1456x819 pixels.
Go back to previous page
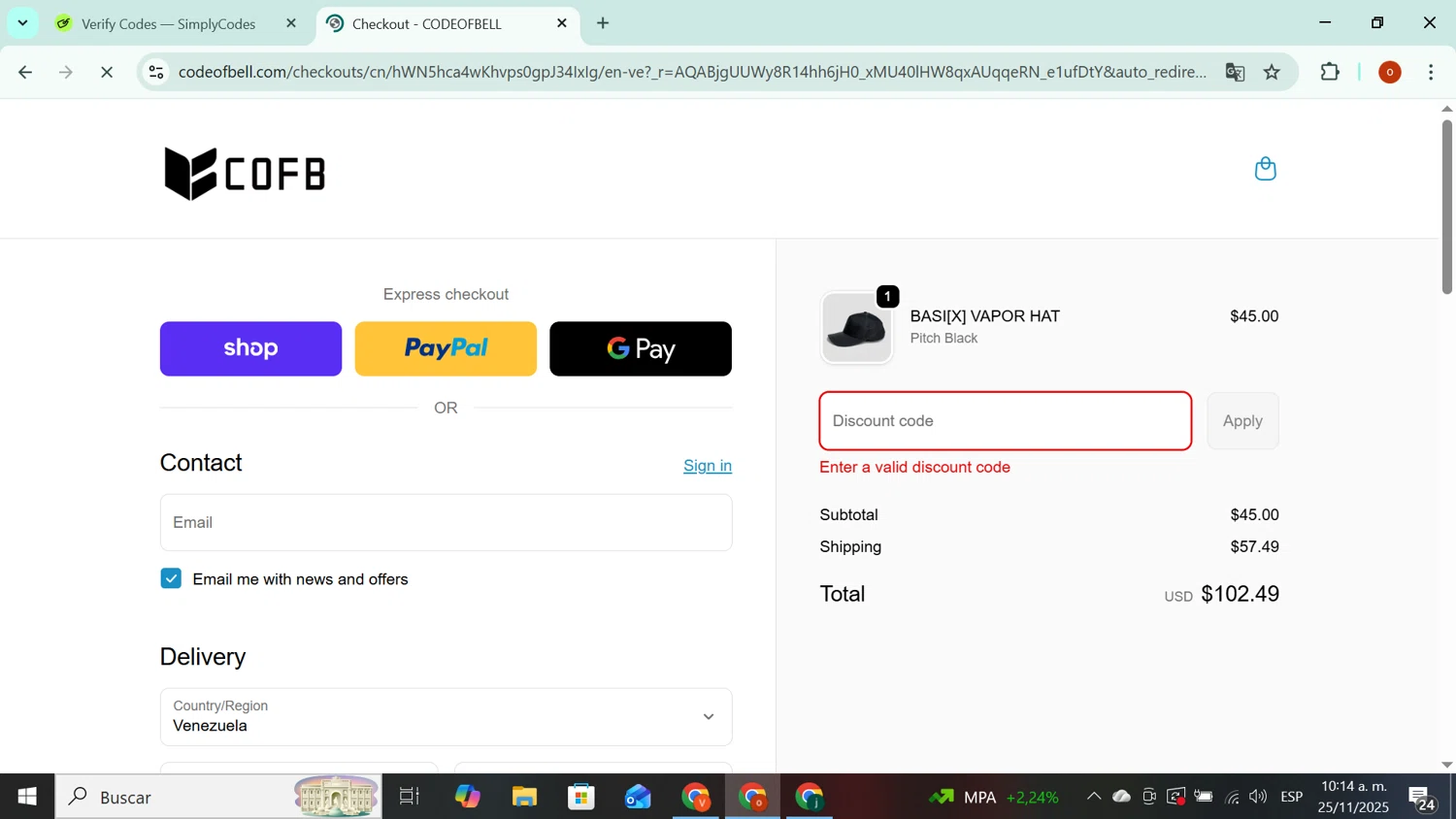click(25, 72)
